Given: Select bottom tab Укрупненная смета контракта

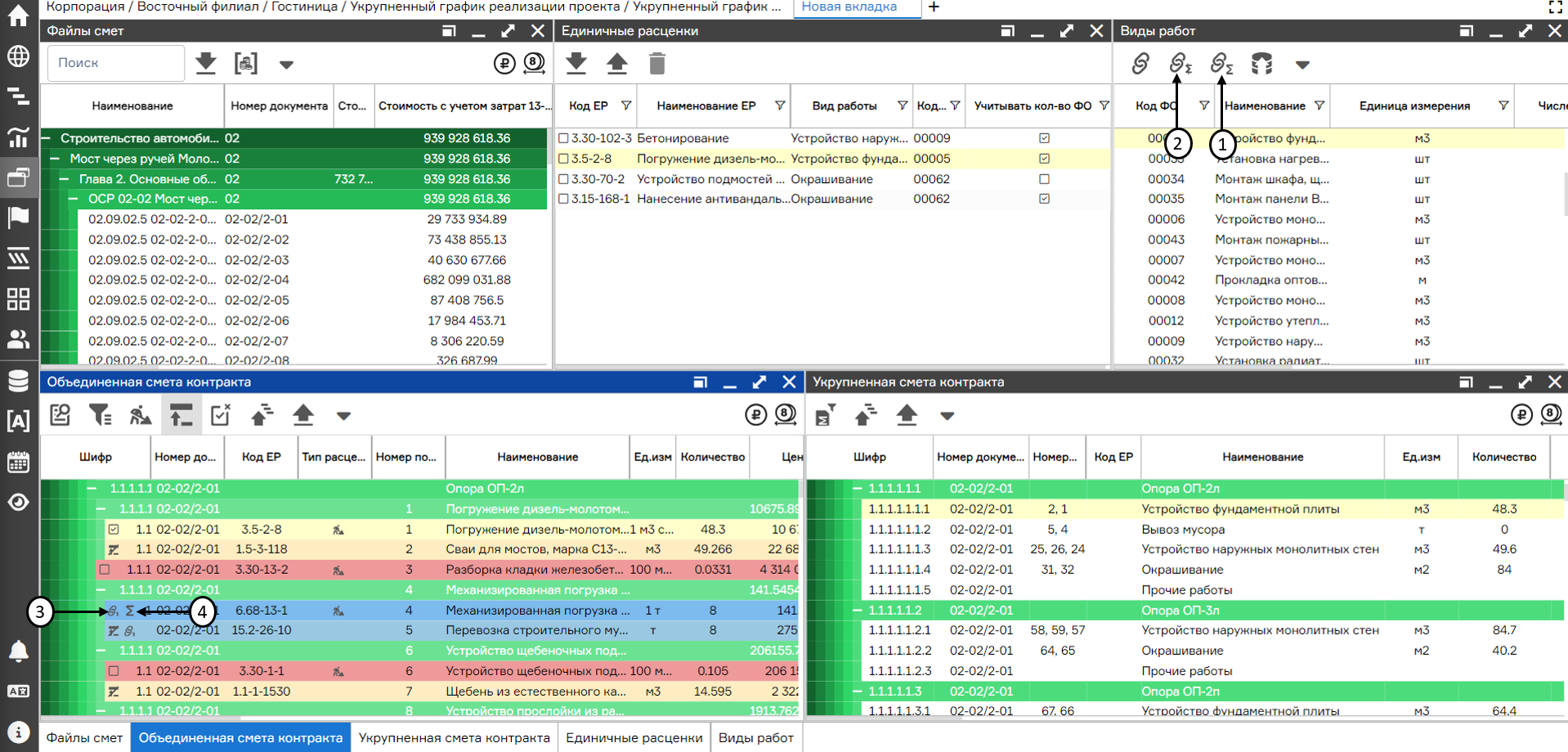Looking at the screenshot, I should pos(454,737).
